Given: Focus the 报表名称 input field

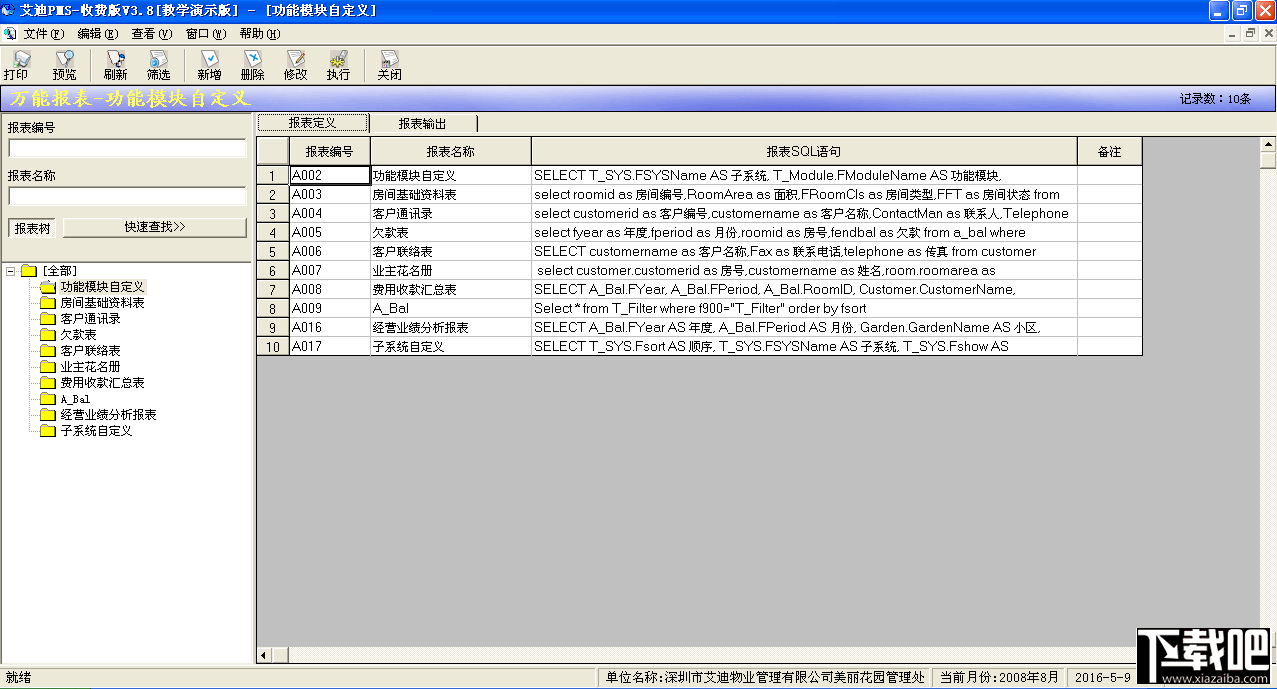Looking at the screenshot, I should (x=127, y=196).
